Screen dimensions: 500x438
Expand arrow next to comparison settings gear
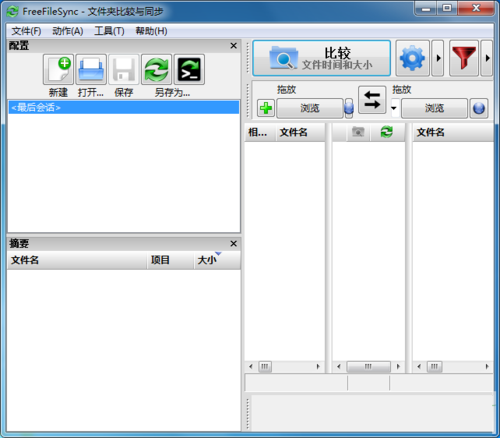438,58
